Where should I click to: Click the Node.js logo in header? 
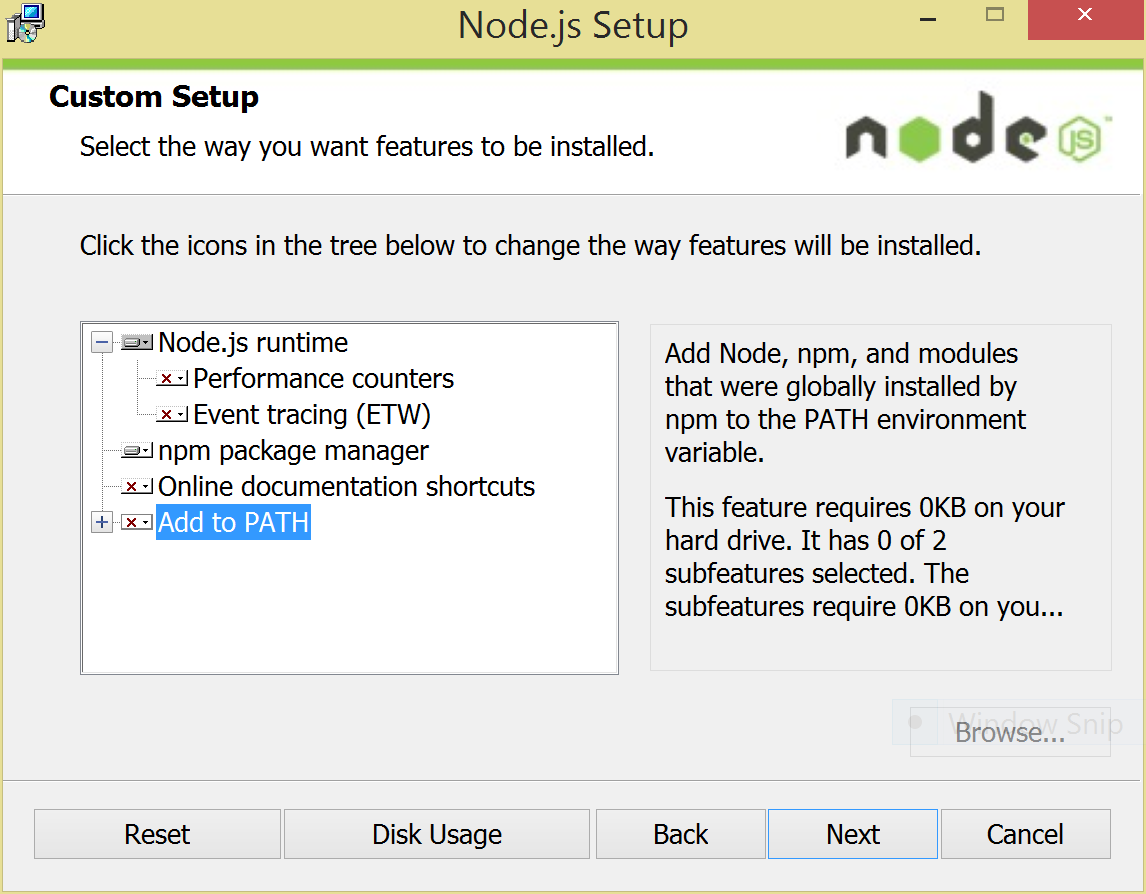point(979,129)
